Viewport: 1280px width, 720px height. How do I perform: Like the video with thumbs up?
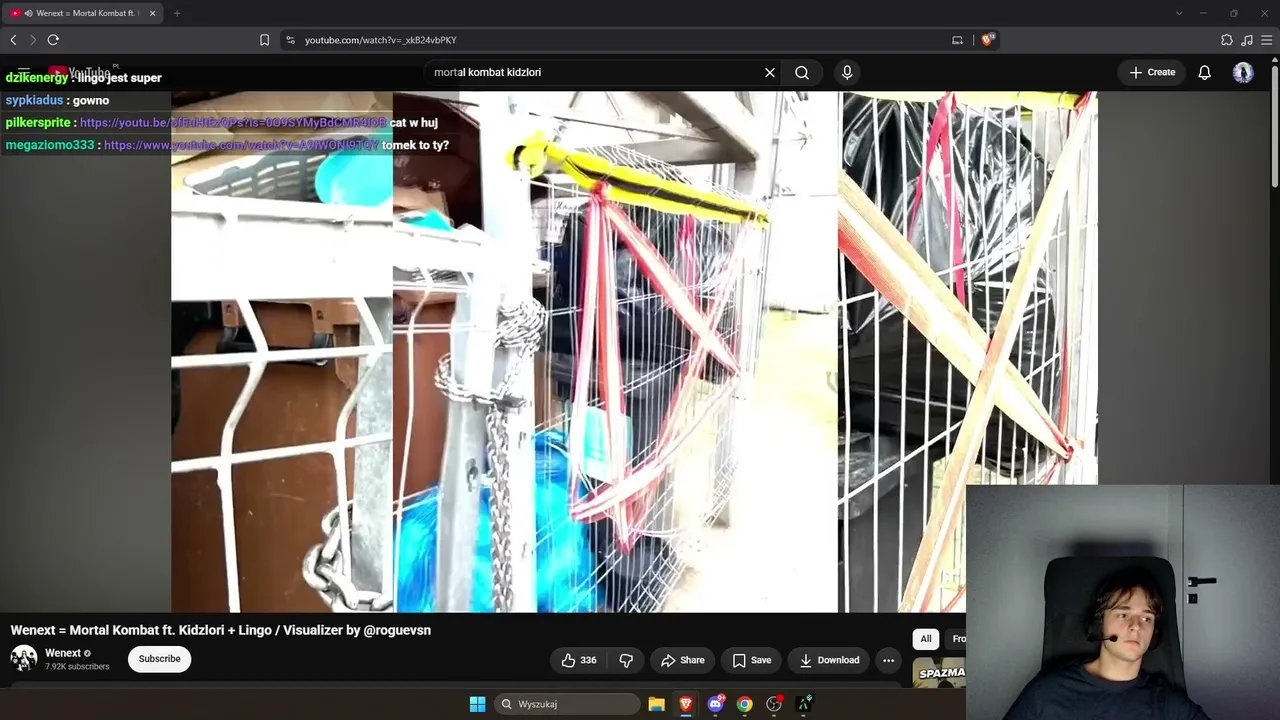579,660
